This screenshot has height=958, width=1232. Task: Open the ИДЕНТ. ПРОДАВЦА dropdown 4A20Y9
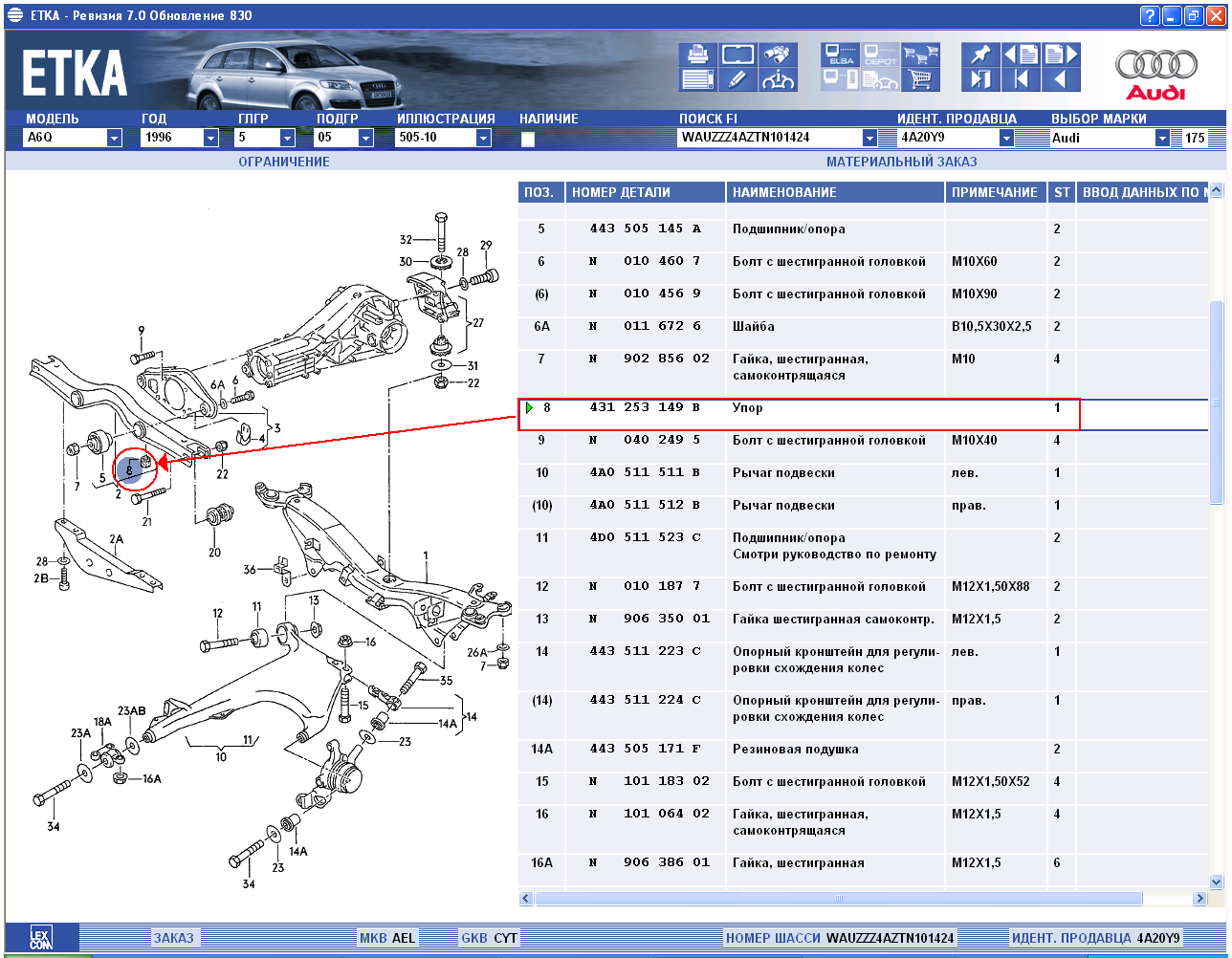[x=1006, y=138]
